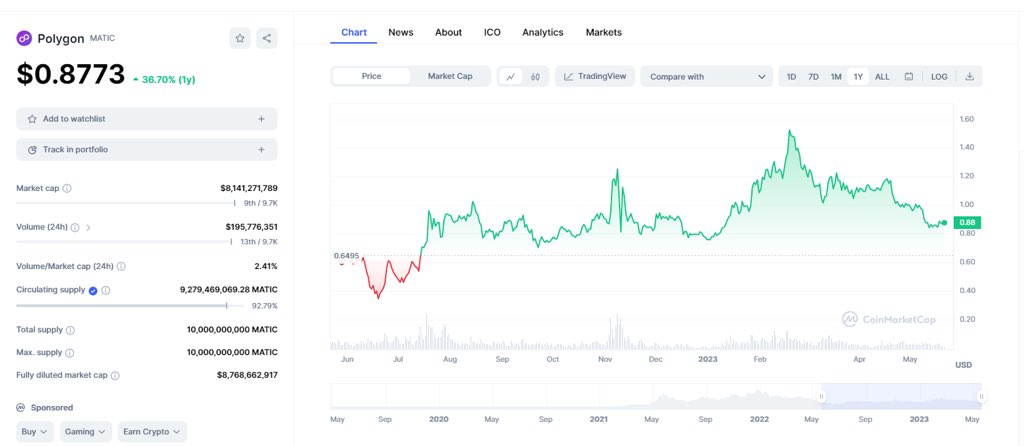Show Volume (24h) info icon
This screenshot has height=446, width=1024.
point(75,227)
